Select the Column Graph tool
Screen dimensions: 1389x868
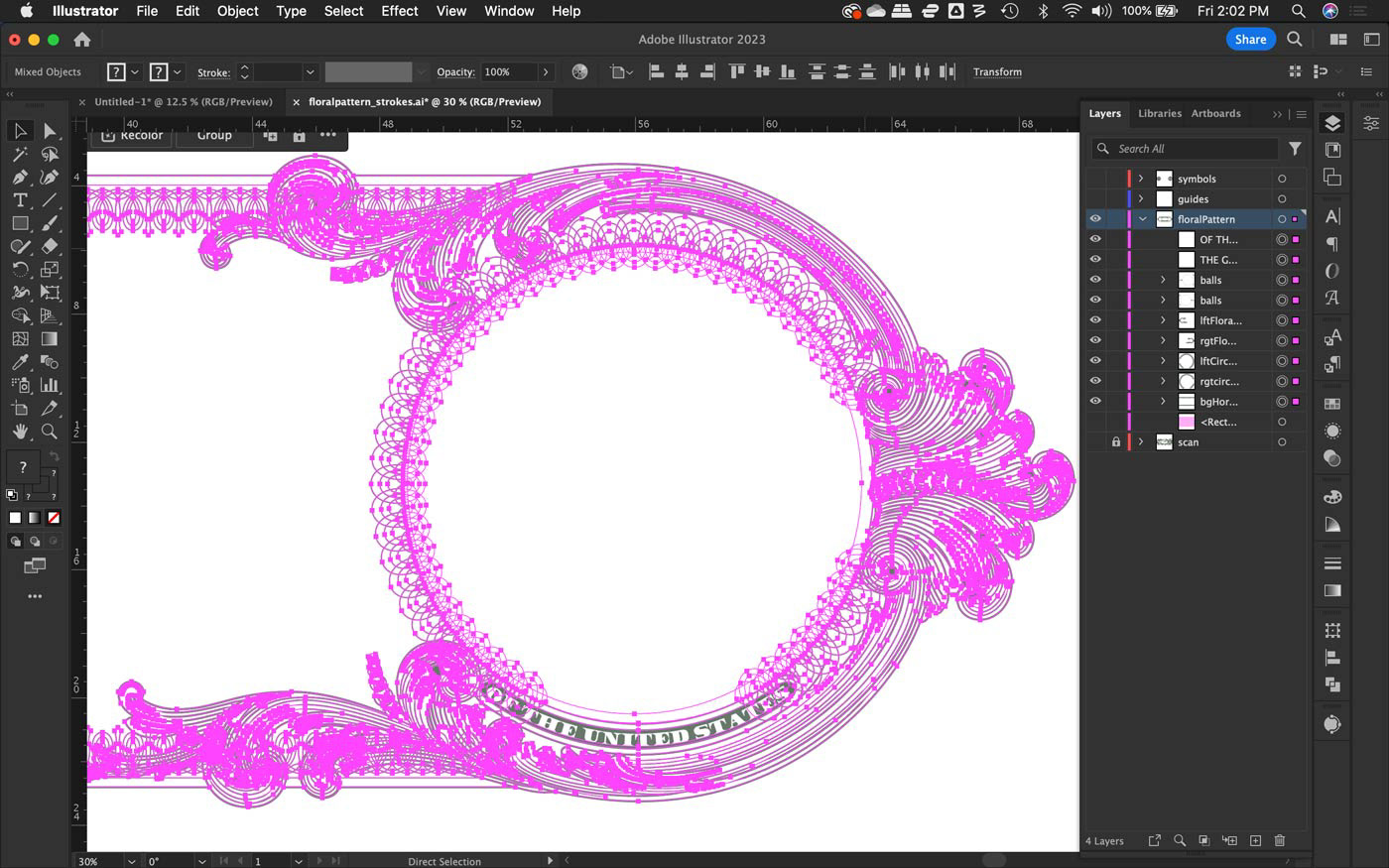(50, 385)
